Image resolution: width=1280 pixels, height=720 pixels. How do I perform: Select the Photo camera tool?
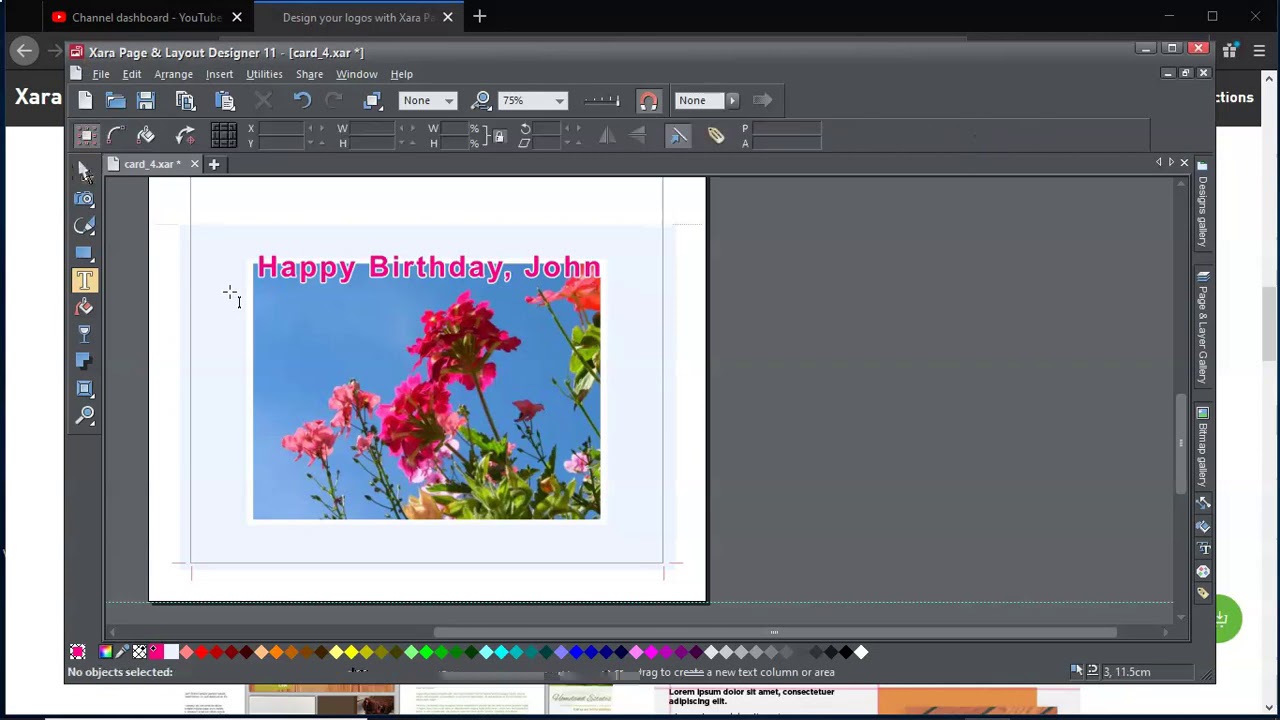85,199
